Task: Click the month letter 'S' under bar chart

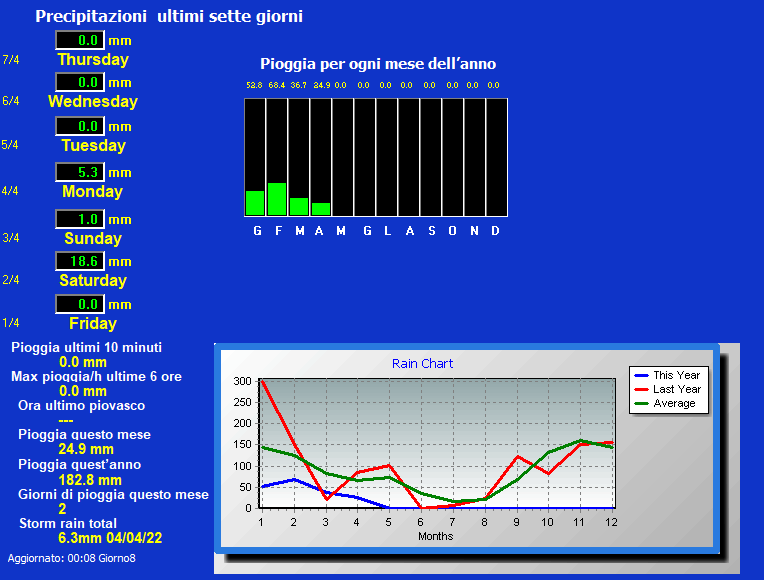Action: point(432,231)
